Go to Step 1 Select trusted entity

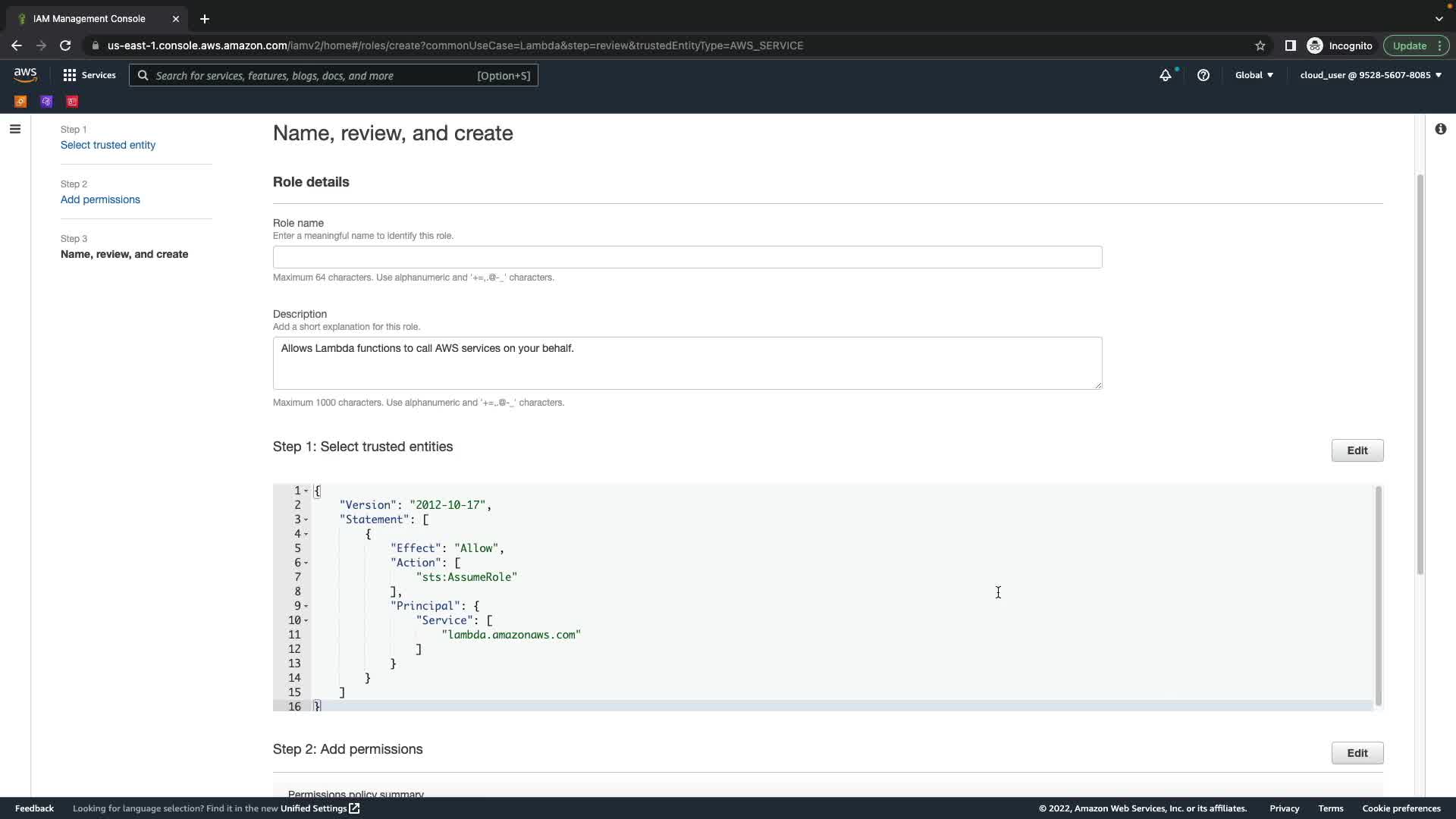pos(108,145)
